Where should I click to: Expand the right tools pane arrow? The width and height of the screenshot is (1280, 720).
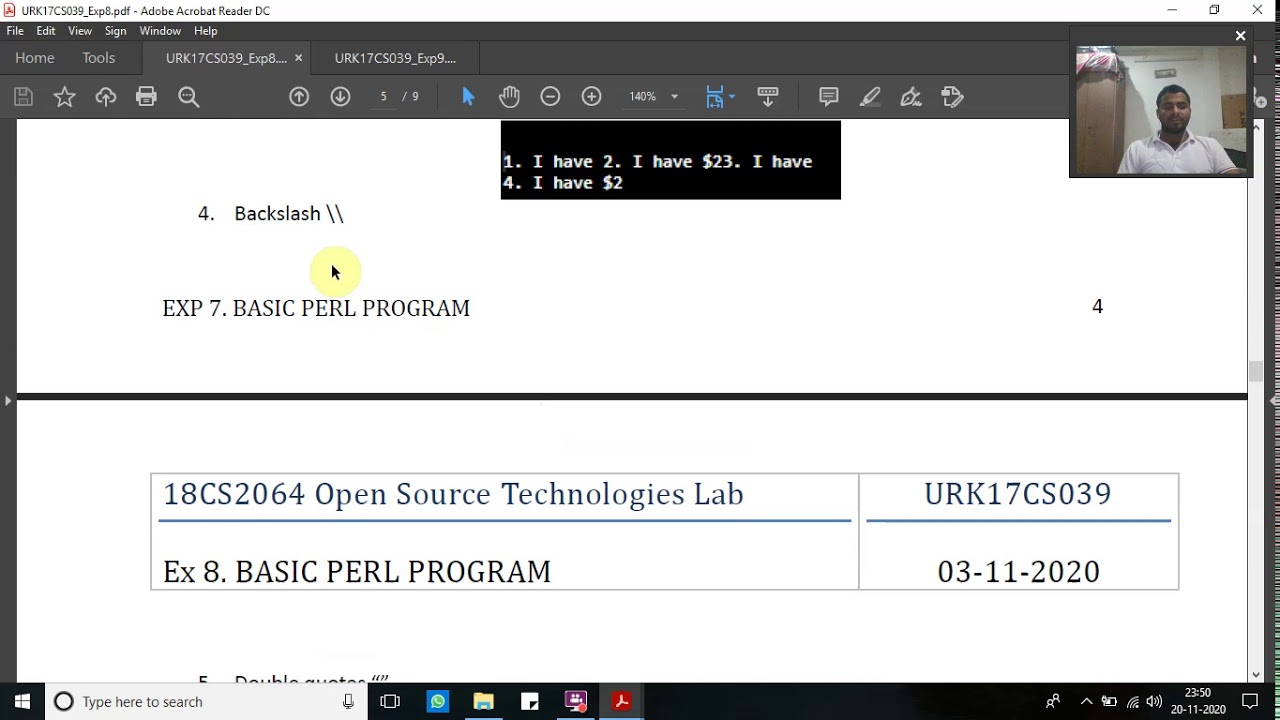pyautogui.click(x=1273, y=400)
